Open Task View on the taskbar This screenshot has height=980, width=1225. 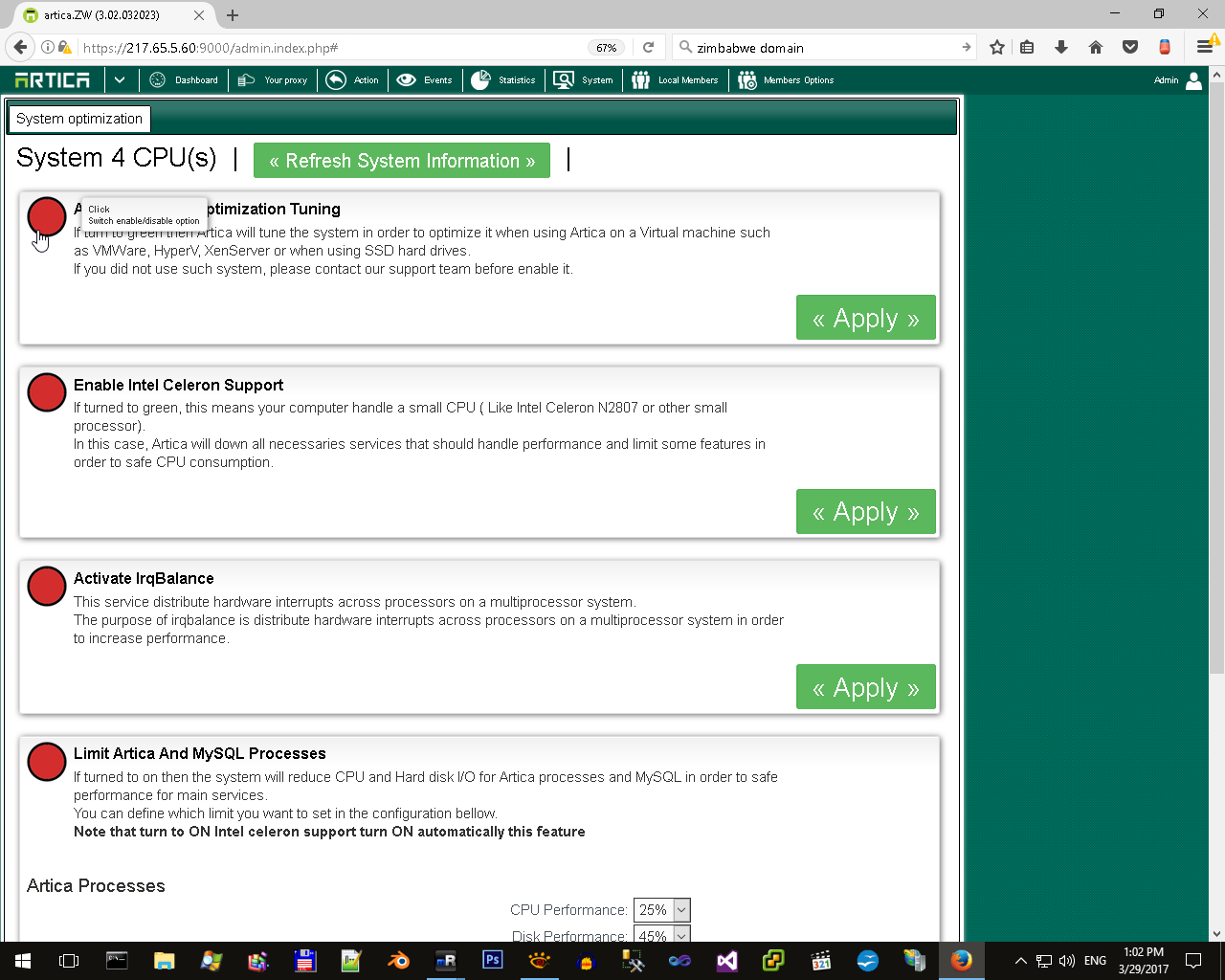pos(69,960)
